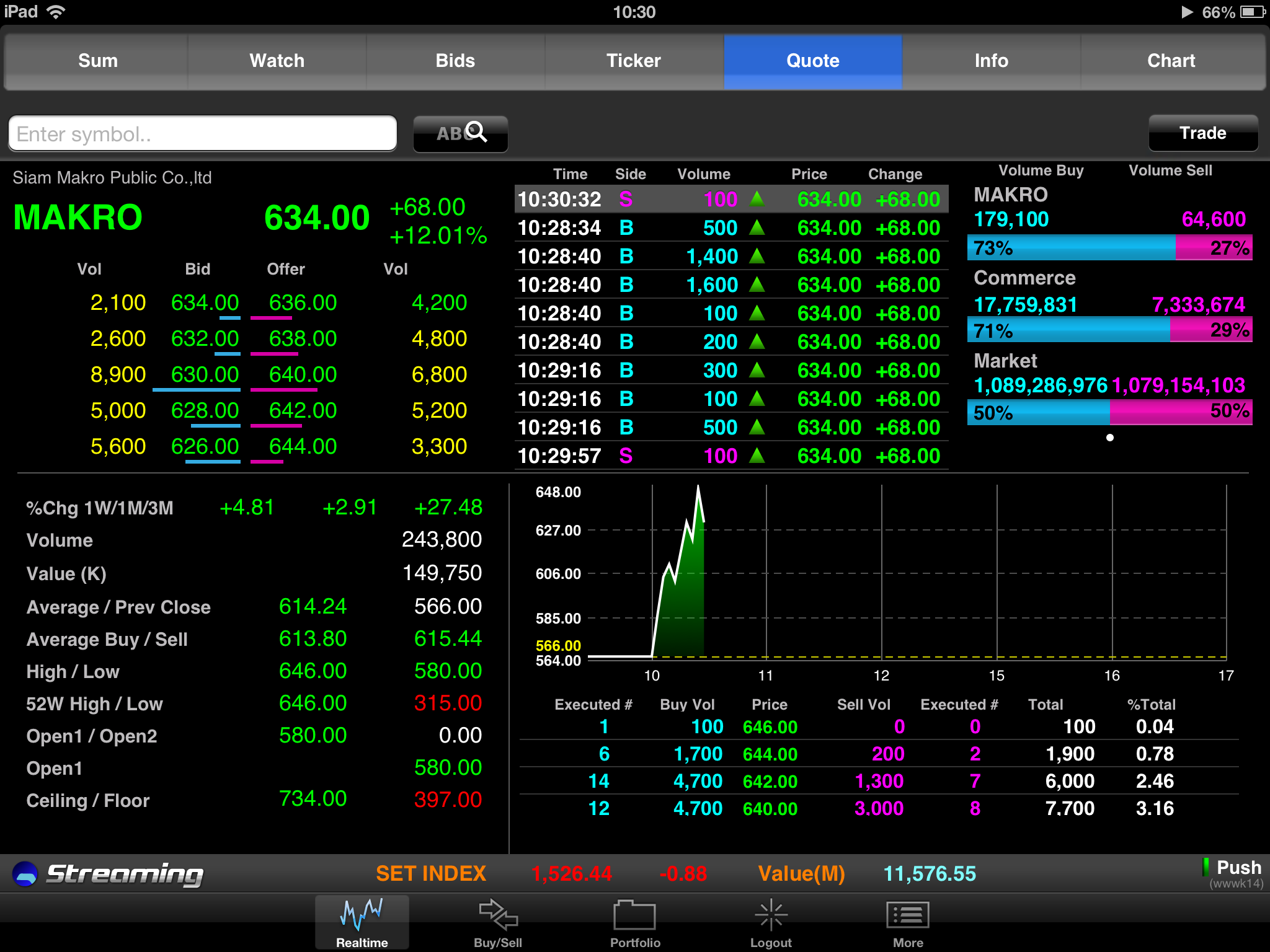
Task: Tap the last price 634.00 headline
Action: (x=317, y=218)
